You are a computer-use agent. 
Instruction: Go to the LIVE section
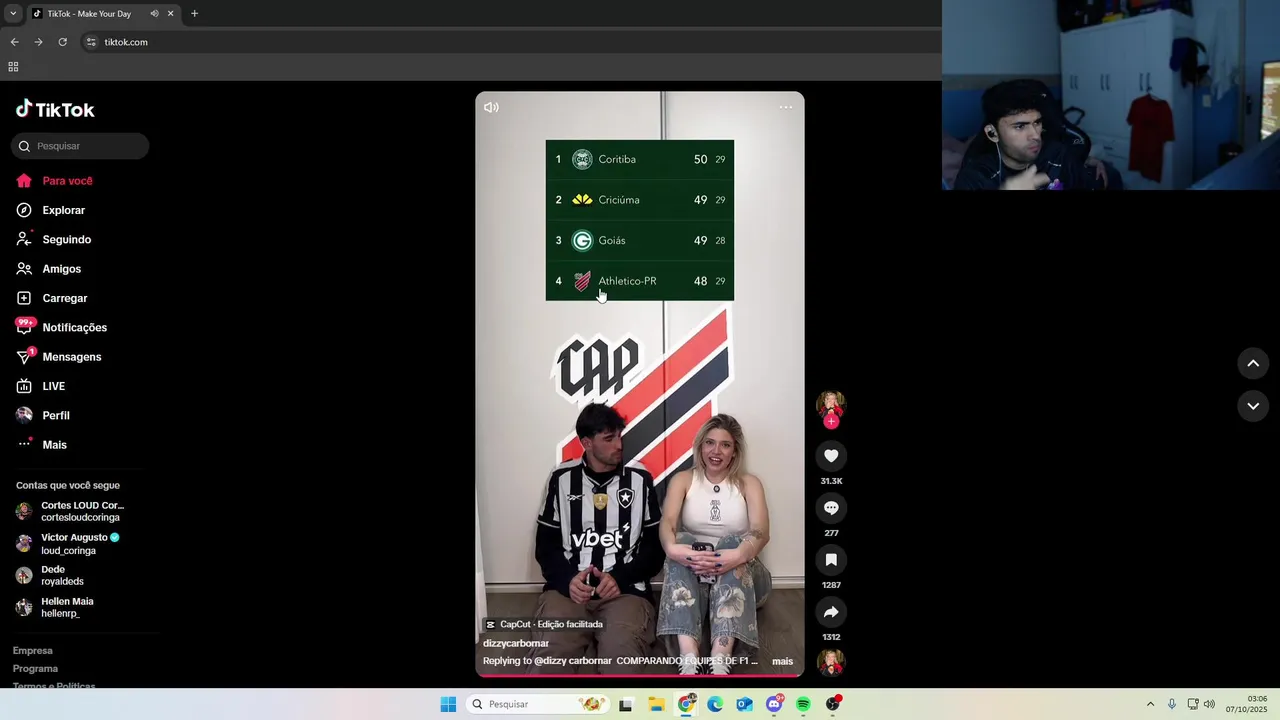(x=41, y=386)
